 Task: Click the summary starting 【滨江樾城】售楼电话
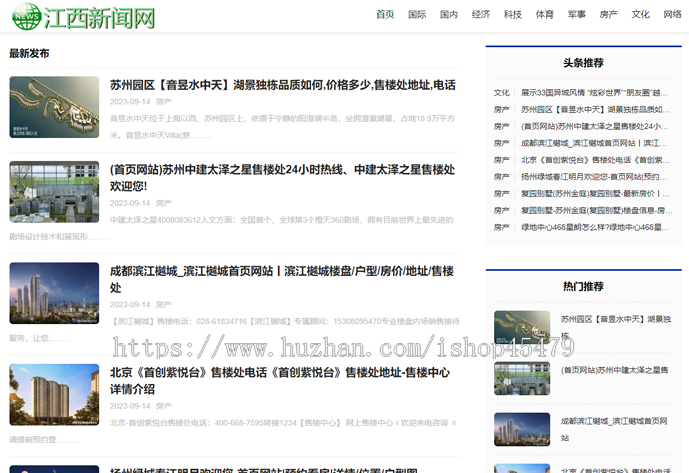[234, 330]
